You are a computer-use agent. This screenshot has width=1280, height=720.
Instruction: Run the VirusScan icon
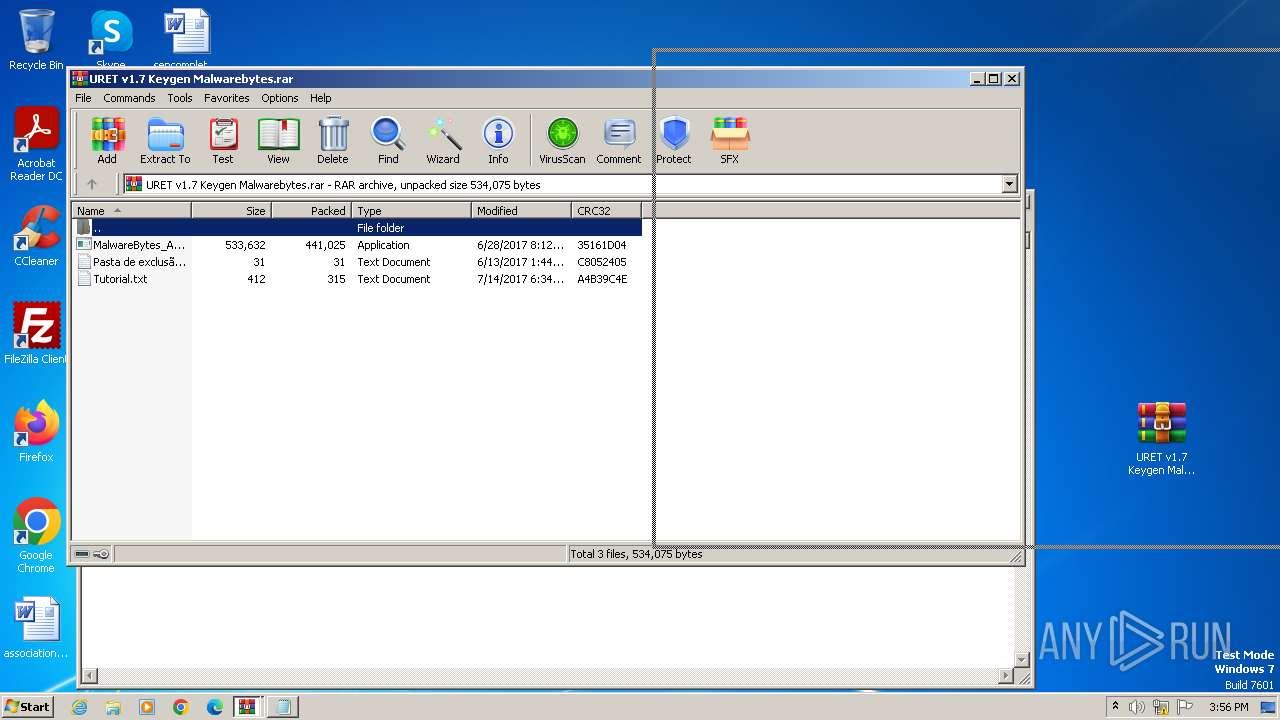(562, 140)
